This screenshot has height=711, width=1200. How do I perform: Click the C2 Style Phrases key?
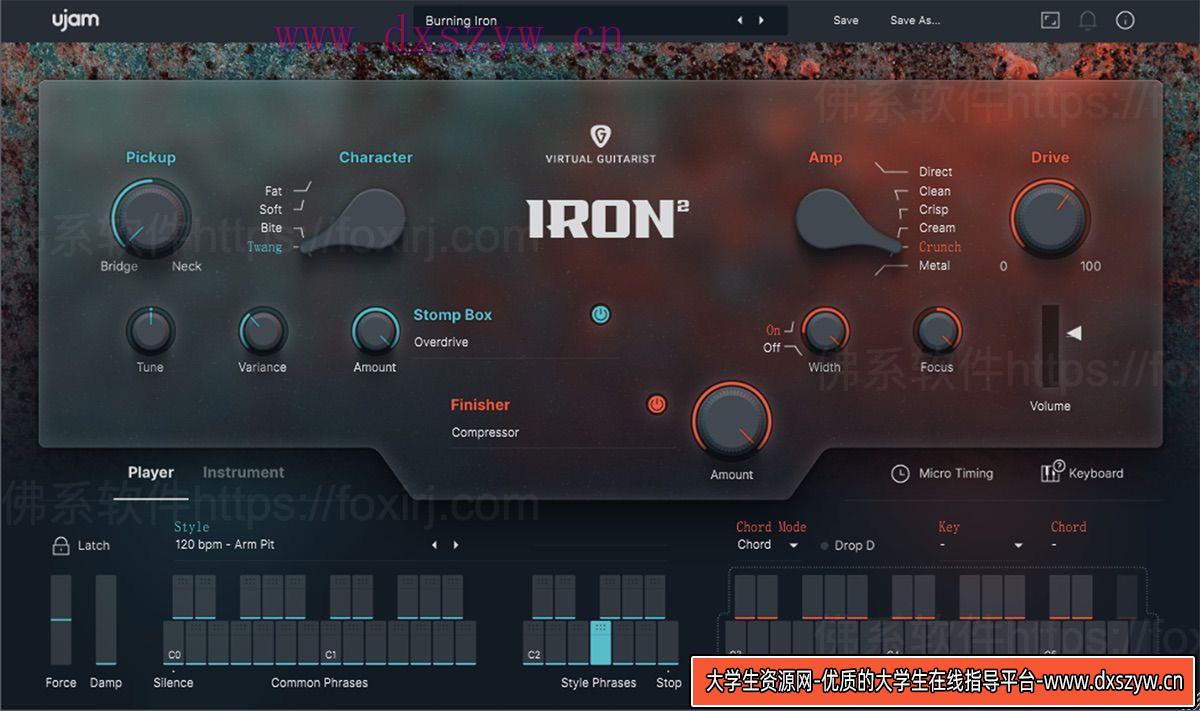(534, 643)
